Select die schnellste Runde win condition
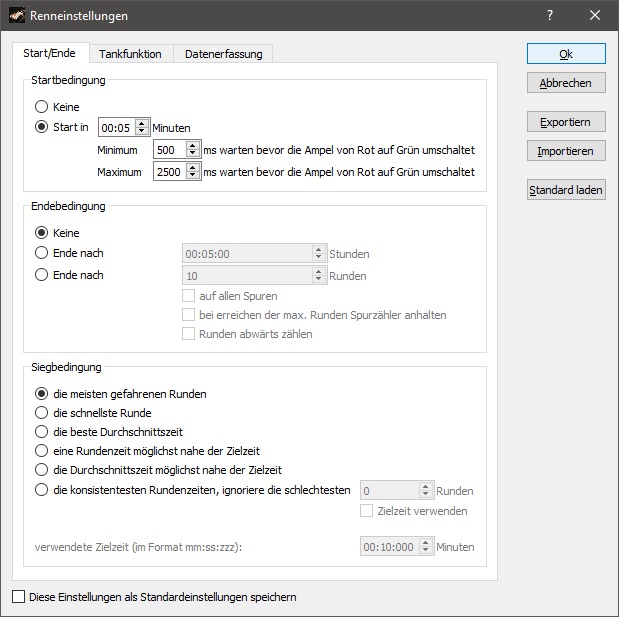Screen dimensions: 619x617 [42, 413]
